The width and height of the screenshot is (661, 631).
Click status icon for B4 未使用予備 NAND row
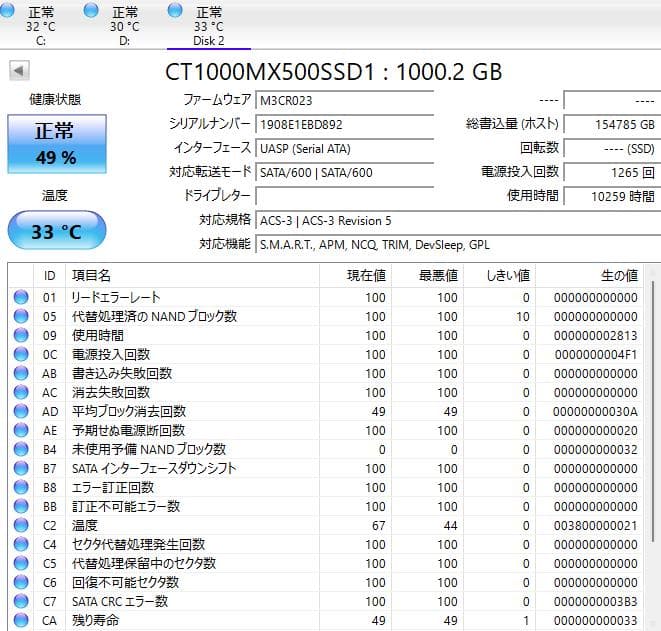click(x=21, y=449)
